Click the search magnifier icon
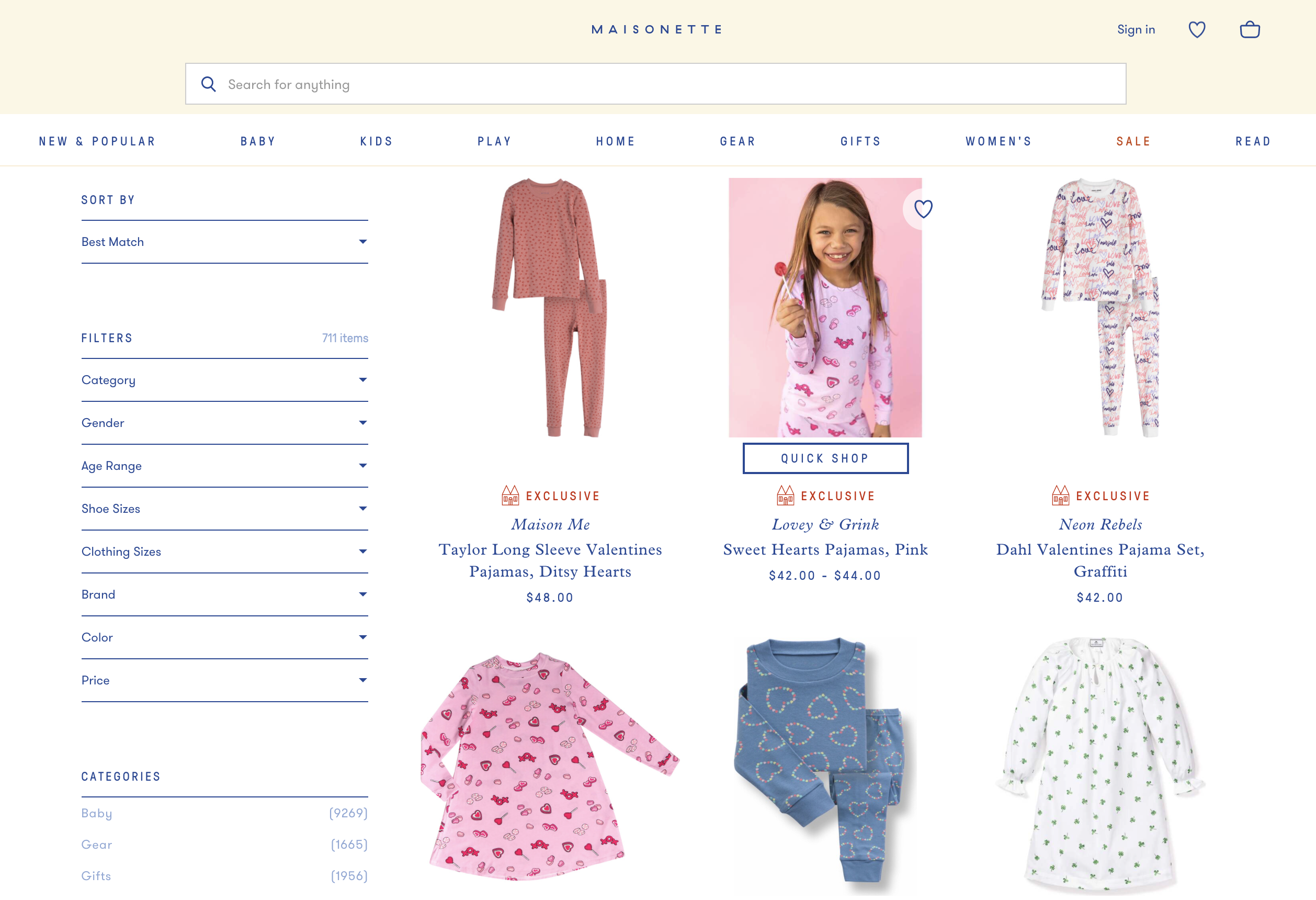1316x900 pixels. (208, 84)
